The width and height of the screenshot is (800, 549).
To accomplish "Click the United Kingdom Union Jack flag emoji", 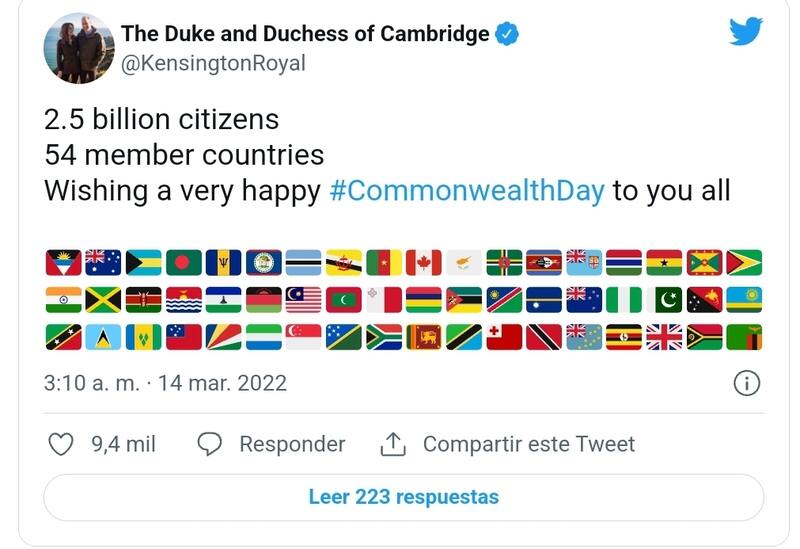I will (663, 337).
